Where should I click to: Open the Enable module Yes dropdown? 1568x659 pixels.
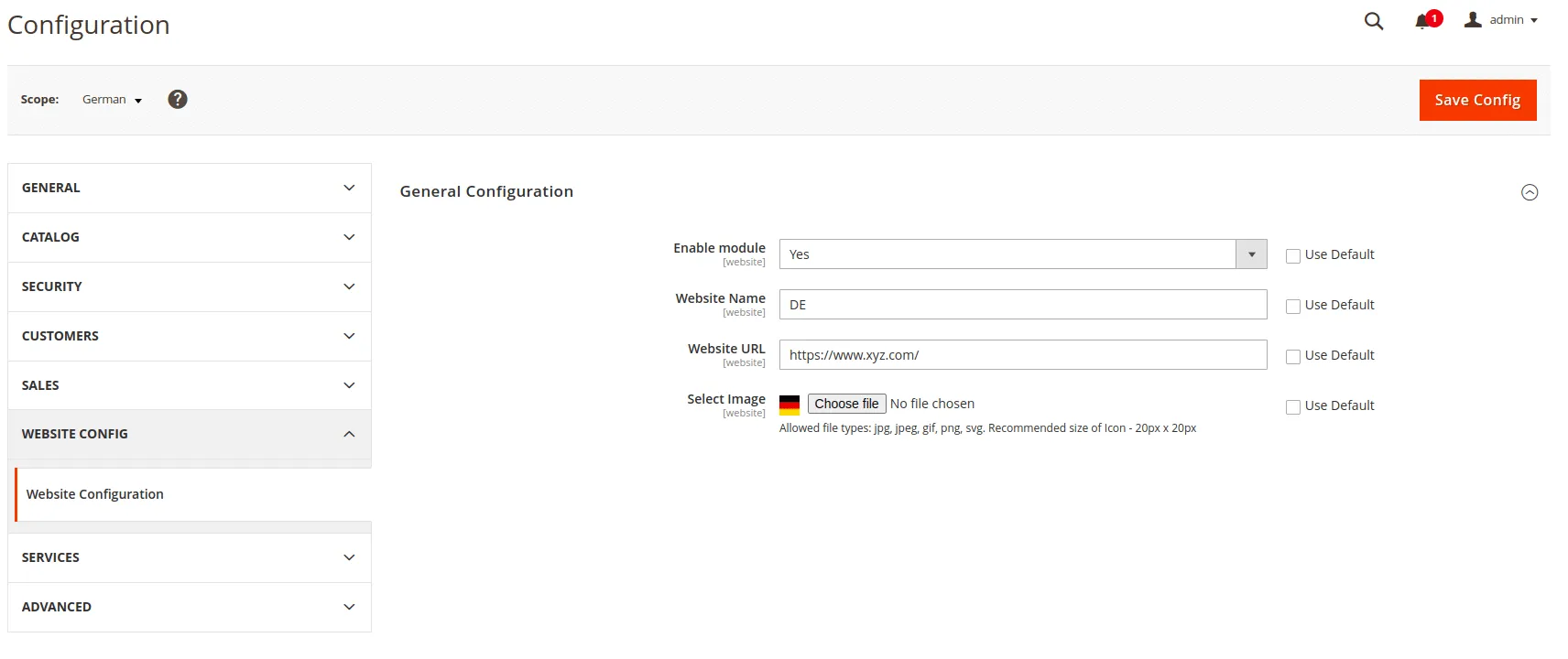coord(1022,254)
